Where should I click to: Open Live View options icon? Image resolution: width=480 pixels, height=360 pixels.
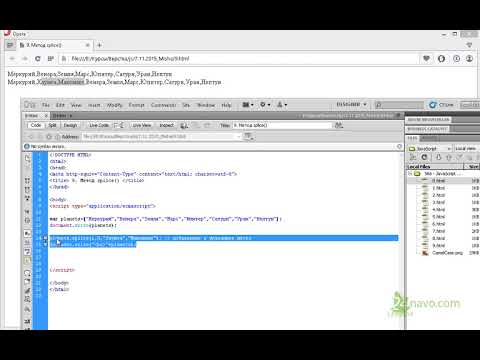(x=249, y=137)
